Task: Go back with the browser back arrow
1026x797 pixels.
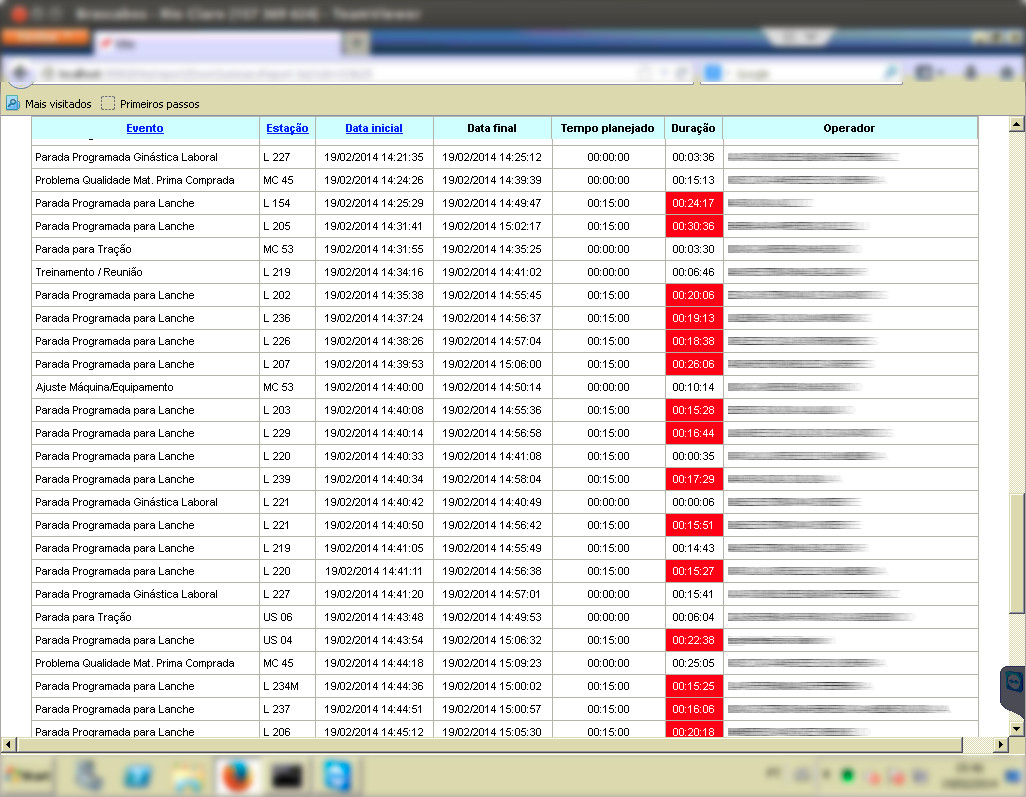Action: (x=20, y=73)
